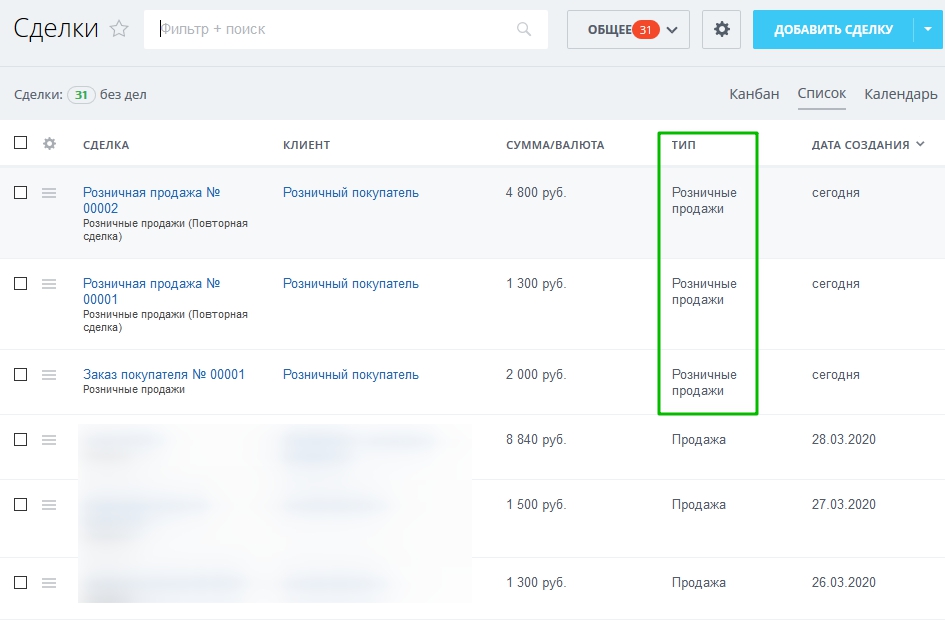Toggle the select-all checkbox in header

pos(21,143)
